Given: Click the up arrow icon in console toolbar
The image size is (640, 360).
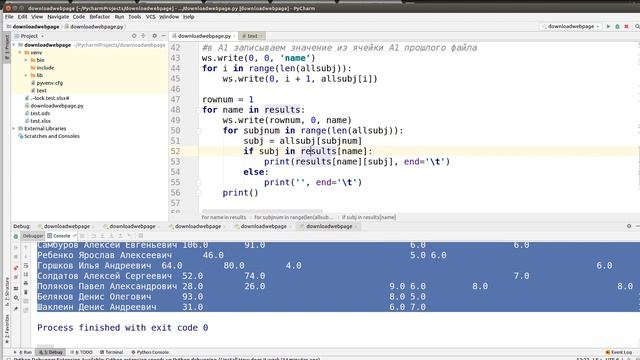Looking at the screenshot, I should (26, 247).
